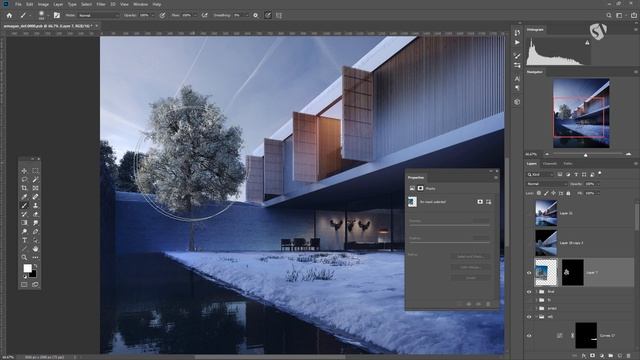The height and width of the screenshot is (360, 640).
Task: Open the Brush Settings panel icon
Action: [57, 16]
